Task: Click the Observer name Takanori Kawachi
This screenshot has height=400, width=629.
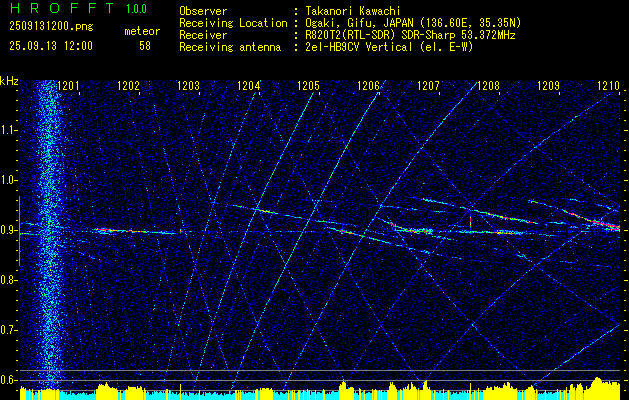Action: (353, 11)
